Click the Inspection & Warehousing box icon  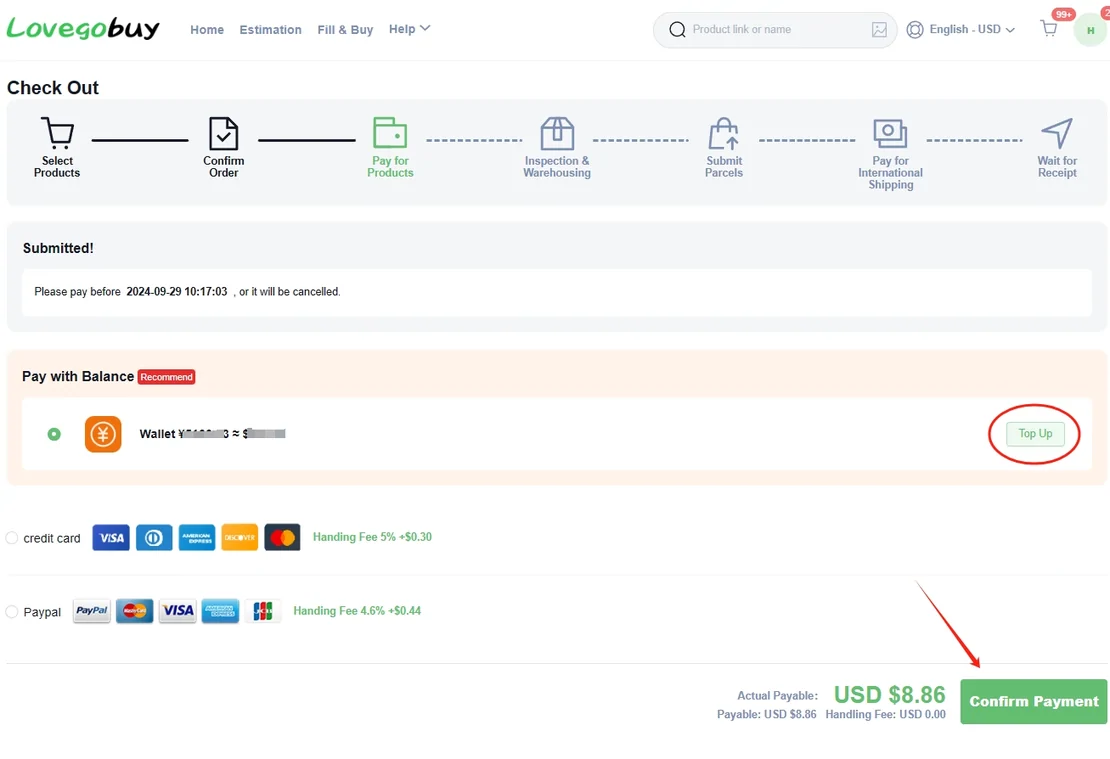coord(557,133)
